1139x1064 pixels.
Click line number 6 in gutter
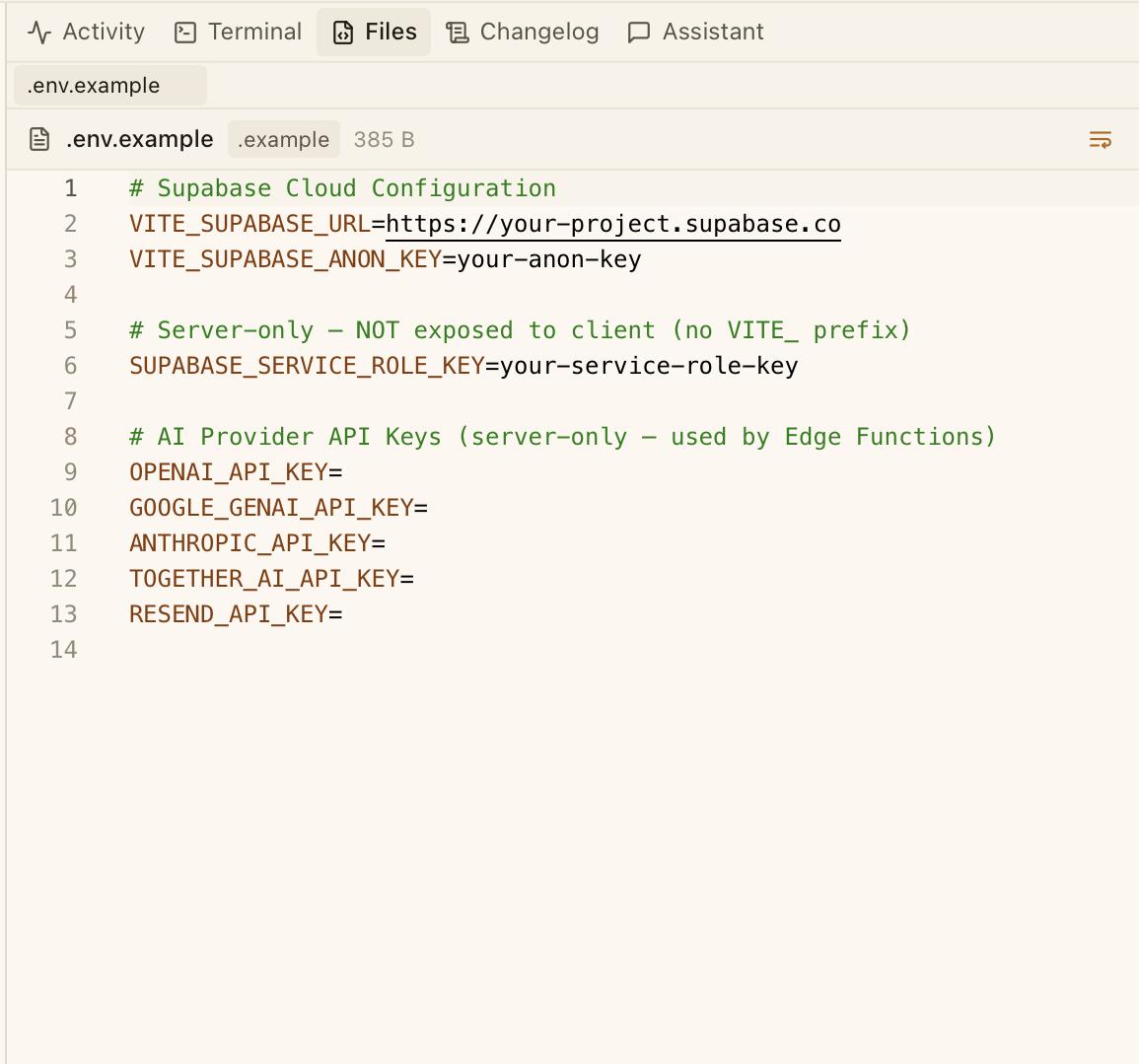coord(70,367)
